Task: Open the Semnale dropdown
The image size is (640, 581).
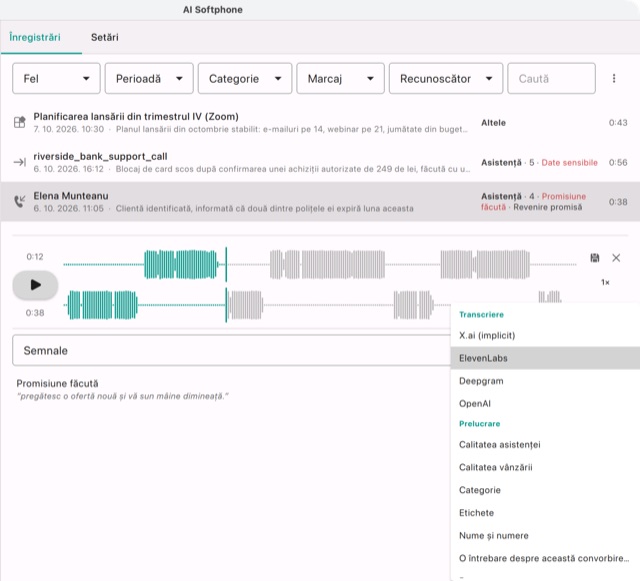Action: point(231,350)
